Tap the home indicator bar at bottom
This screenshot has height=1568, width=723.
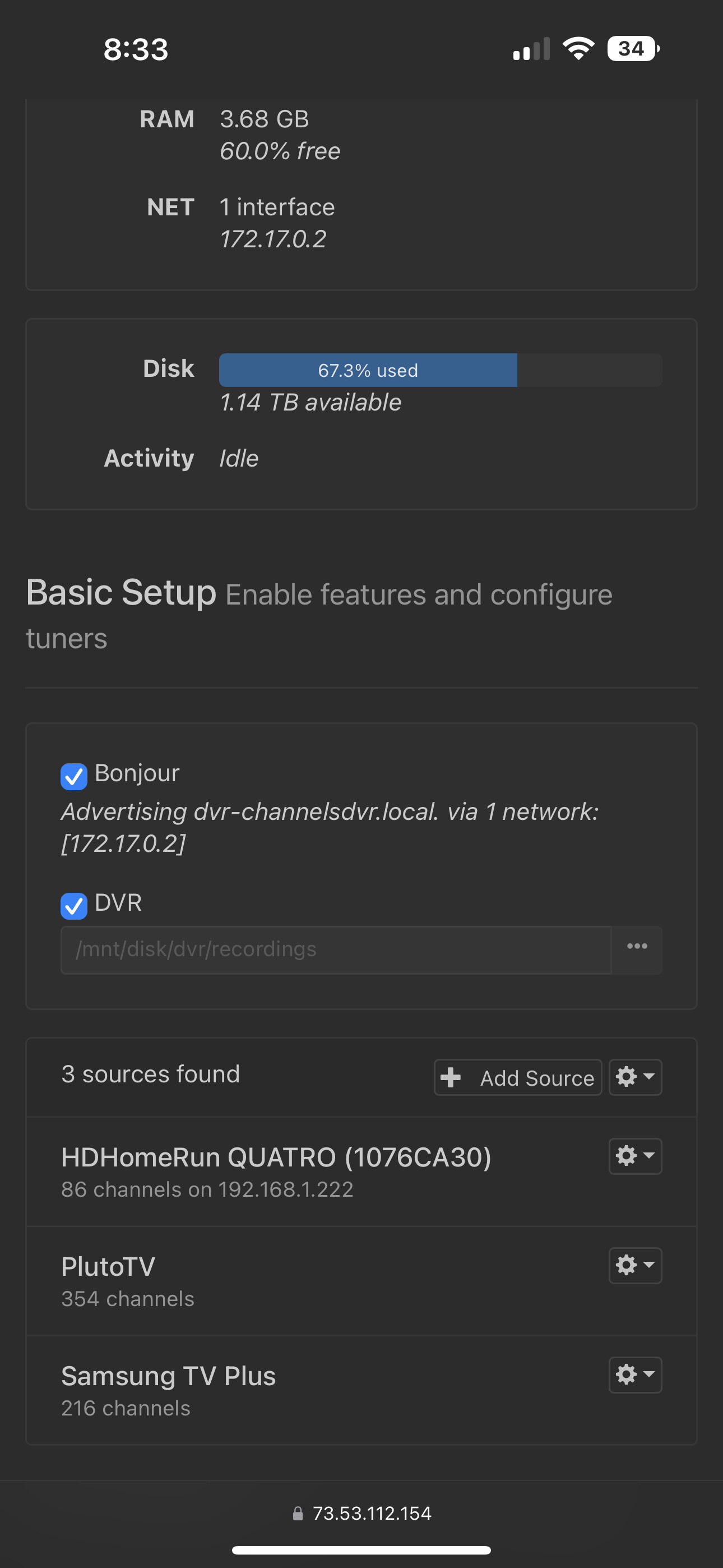[361, 1549]
